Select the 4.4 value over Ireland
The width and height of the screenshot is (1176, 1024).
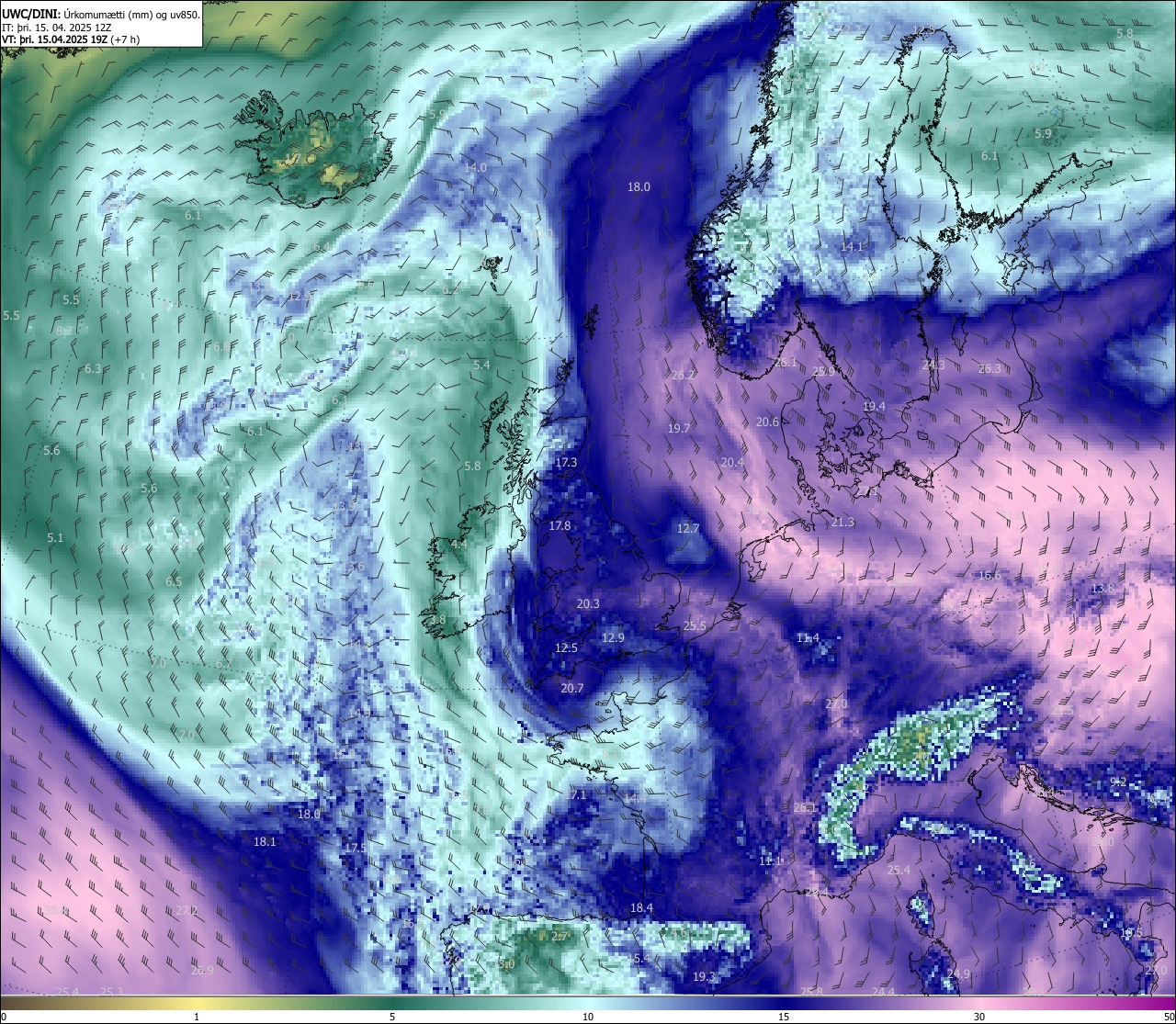click(x=459, y=545)
